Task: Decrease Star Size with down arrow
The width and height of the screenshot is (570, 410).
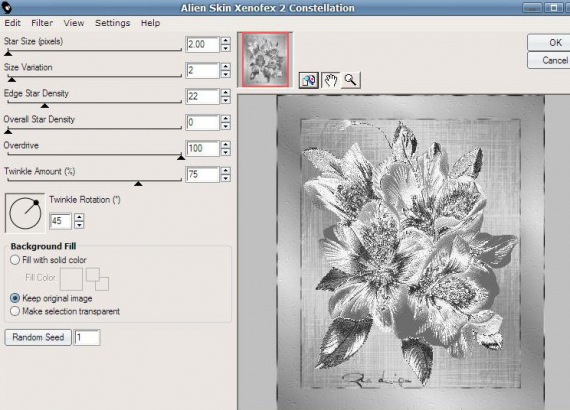Action: pos(226,48)
